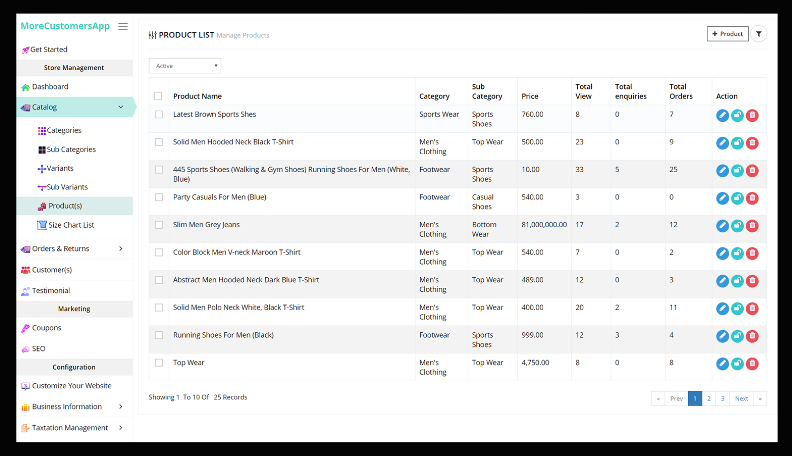792x456 pixels.
Task: Go to Next page in pagination
Action: pos(741,398)
